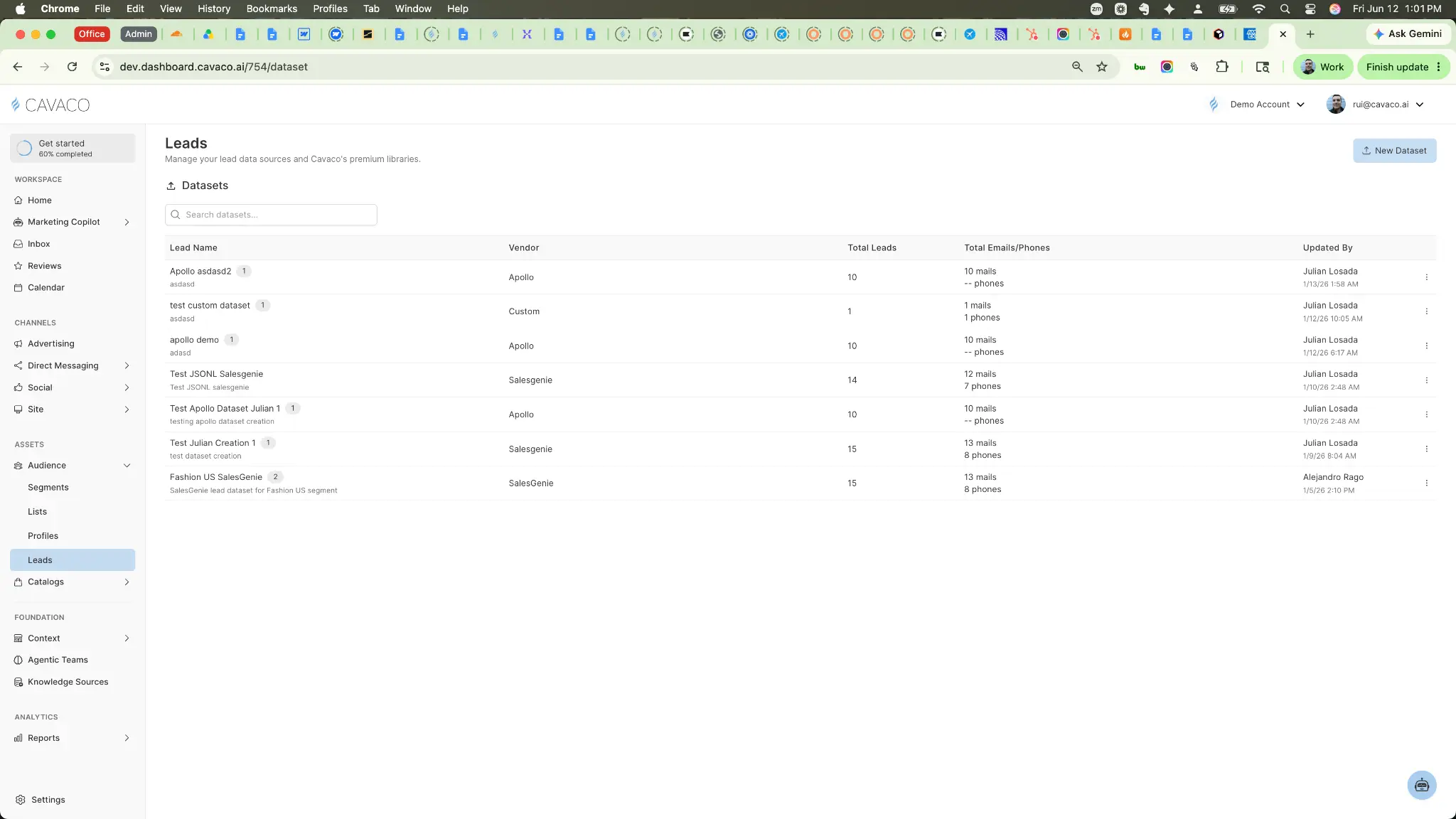Expand Direct Messaging submenu
This screenshot has width=1456, height=819.
click(127, 365)
